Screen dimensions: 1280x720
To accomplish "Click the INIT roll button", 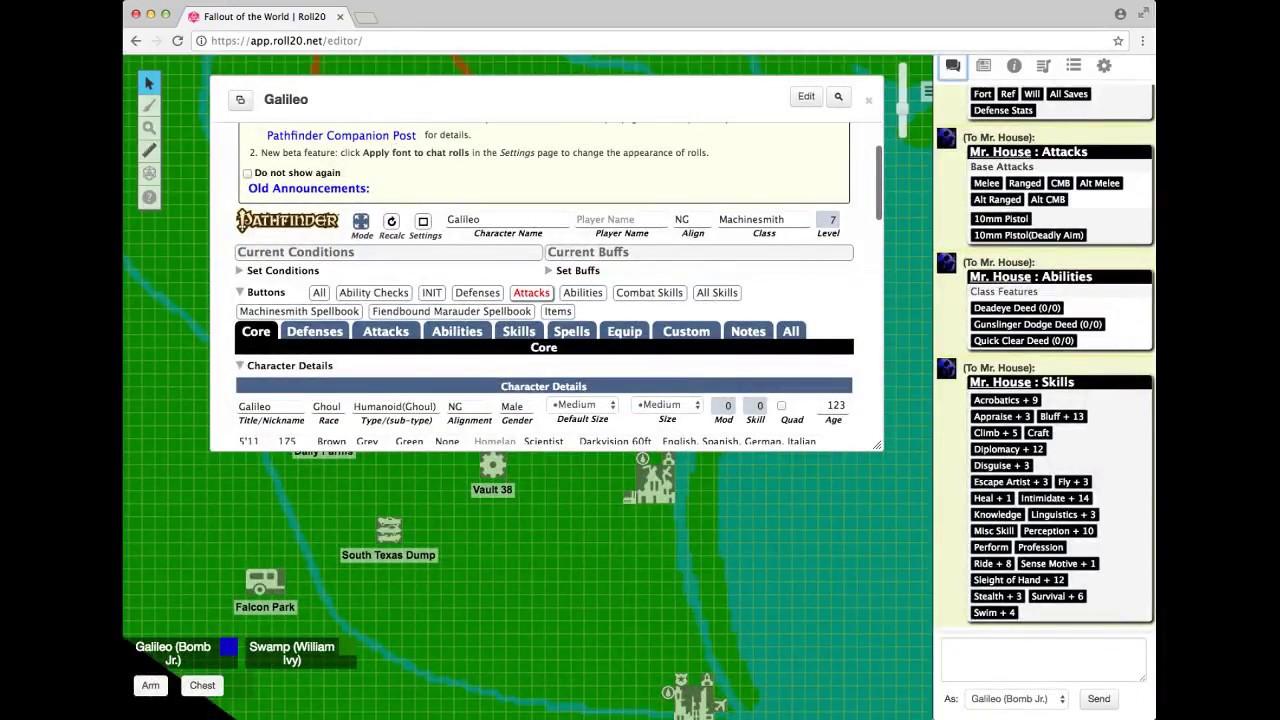I will (x=432, y=293).
